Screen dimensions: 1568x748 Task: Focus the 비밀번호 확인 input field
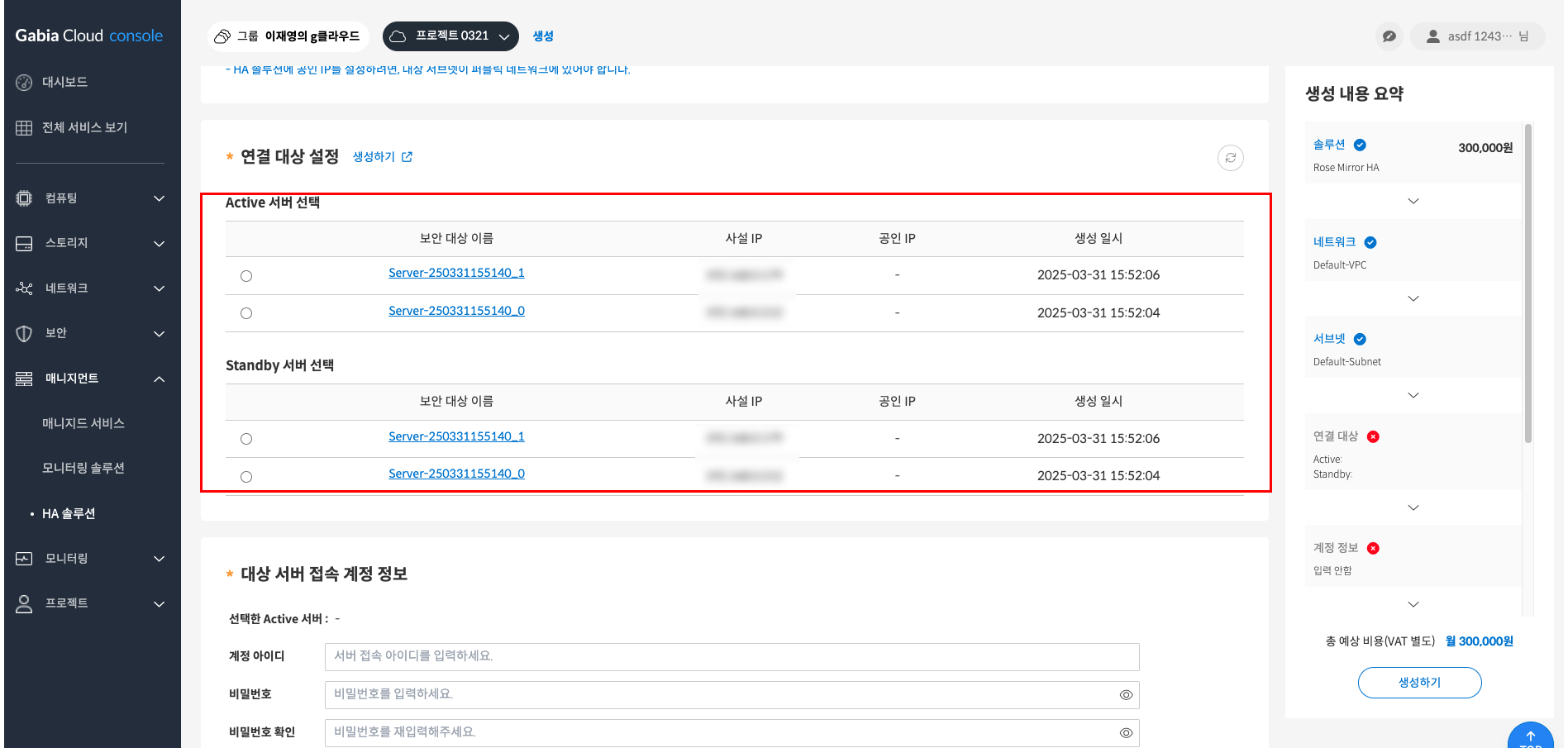point(732,733)
